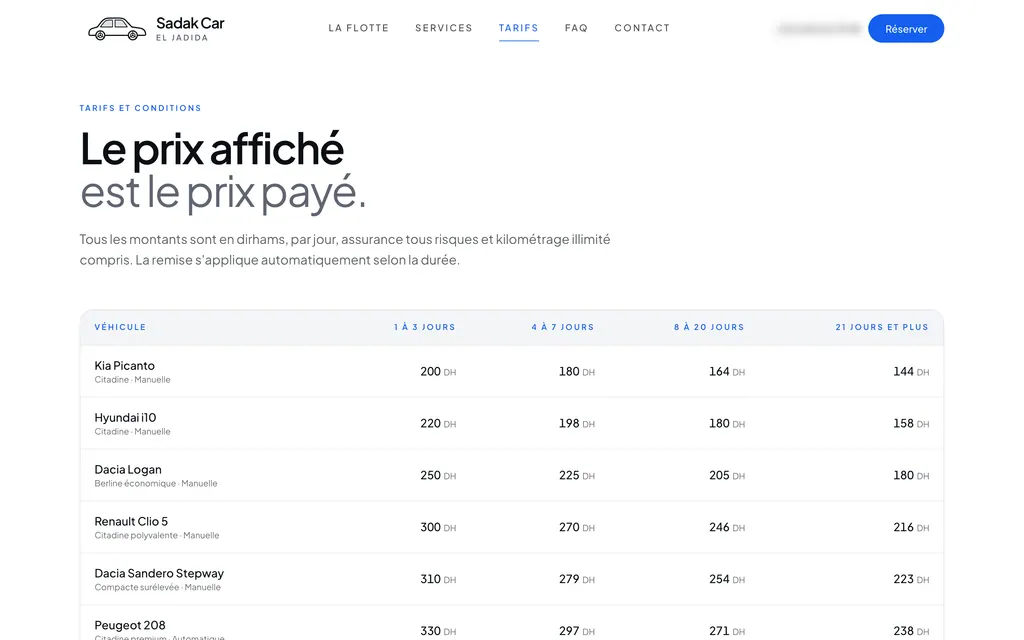Click Hyundai i10 220 DH price
The height and width of the screenshot is (640, 1024).
point(438,423)
